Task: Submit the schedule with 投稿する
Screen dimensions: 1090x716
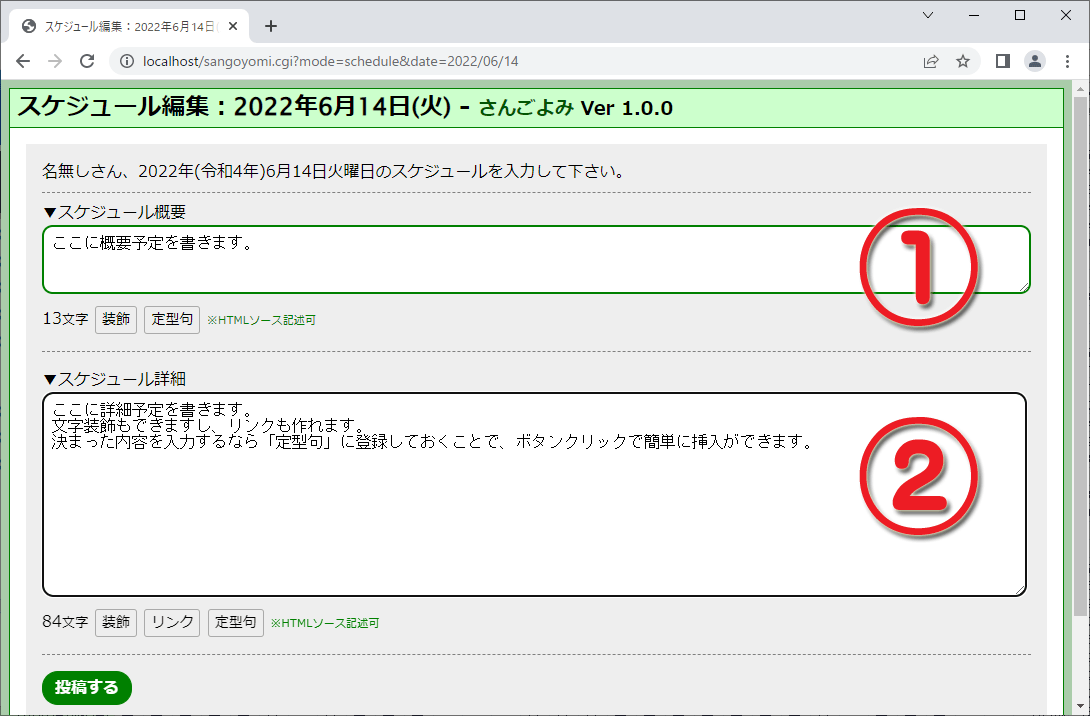Action: [87, 687]
